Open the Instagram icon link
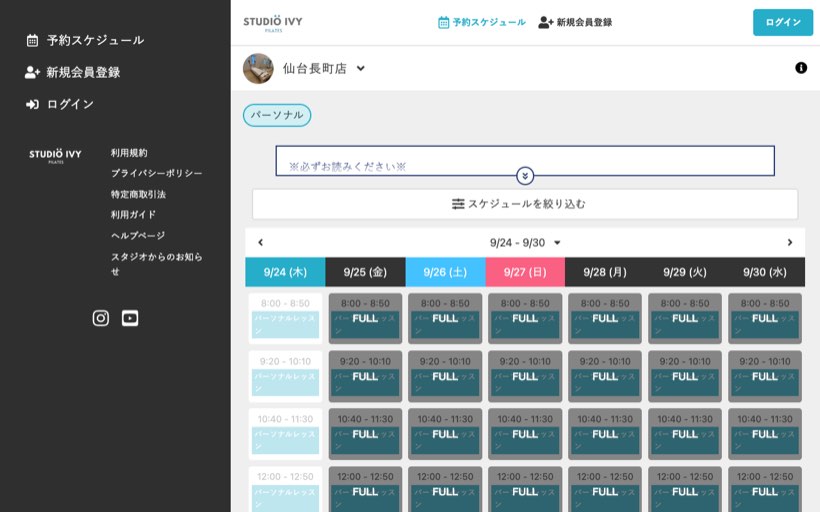 point(101,318)
